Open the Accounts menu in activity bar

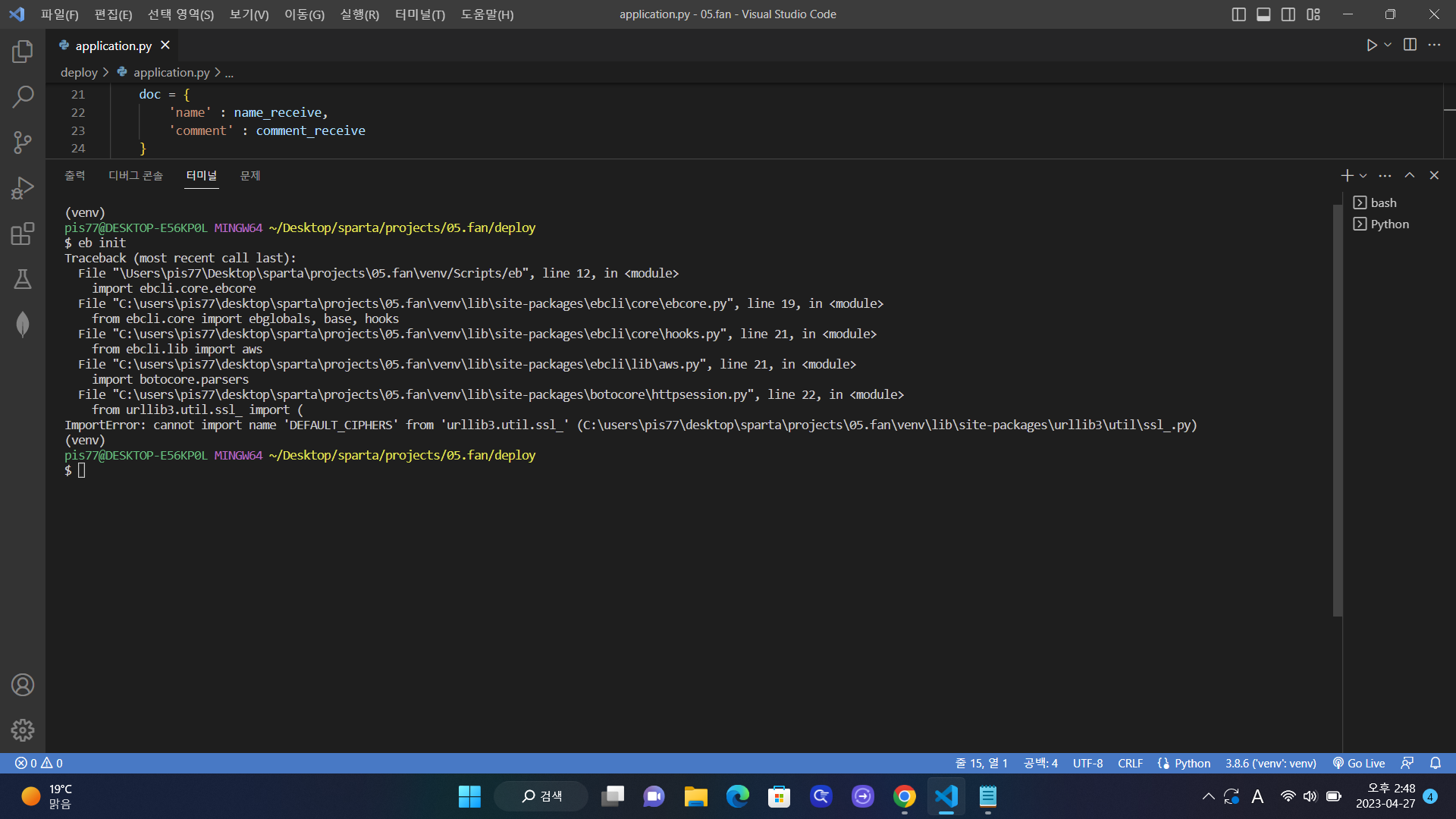(x=23, y=685)
